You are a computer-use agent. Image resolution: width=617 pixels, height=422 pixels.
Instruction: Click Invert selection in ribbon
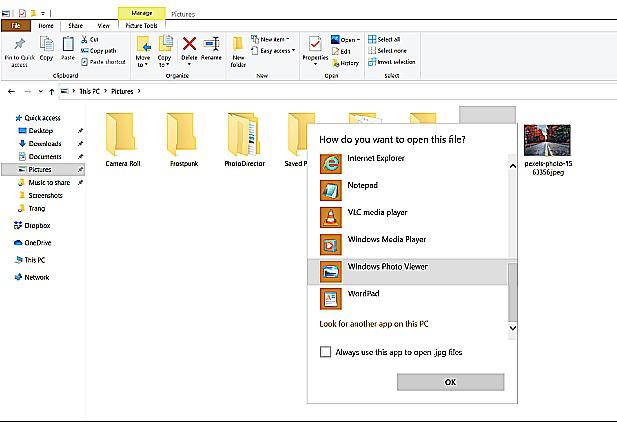point(392,62)
